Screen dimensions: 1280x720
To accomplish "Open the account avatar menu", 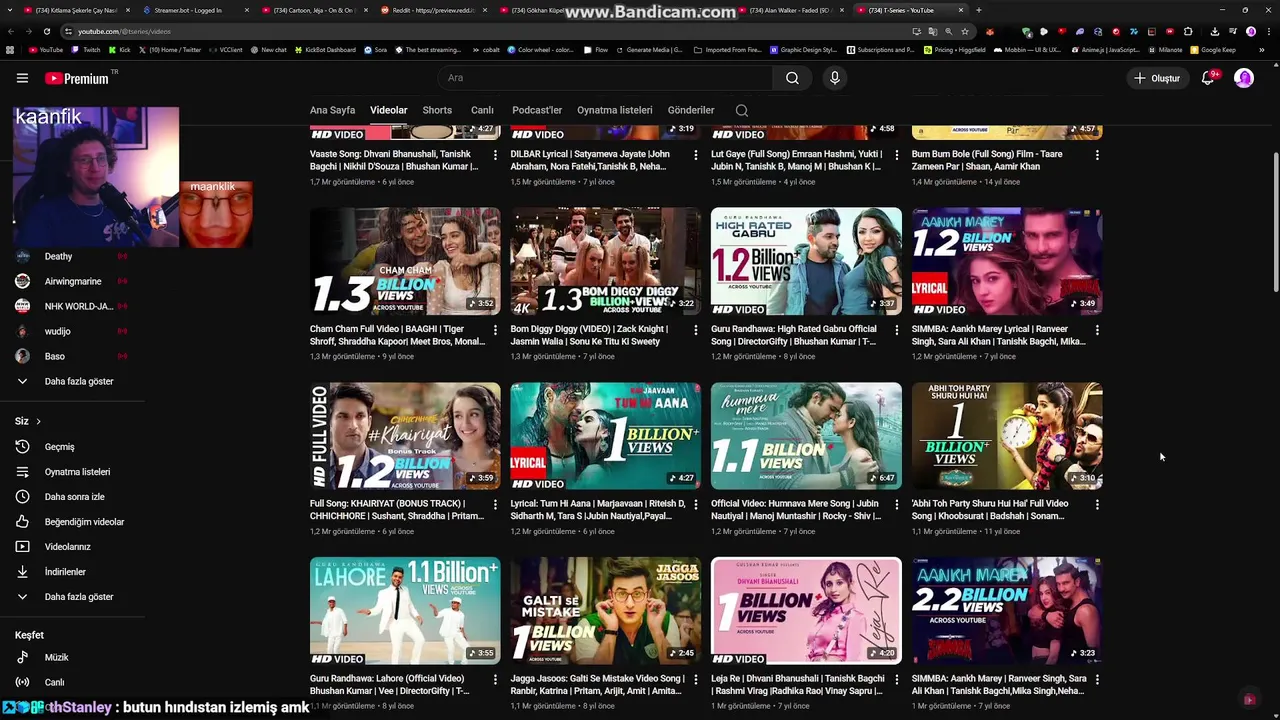I will 1244,78.
